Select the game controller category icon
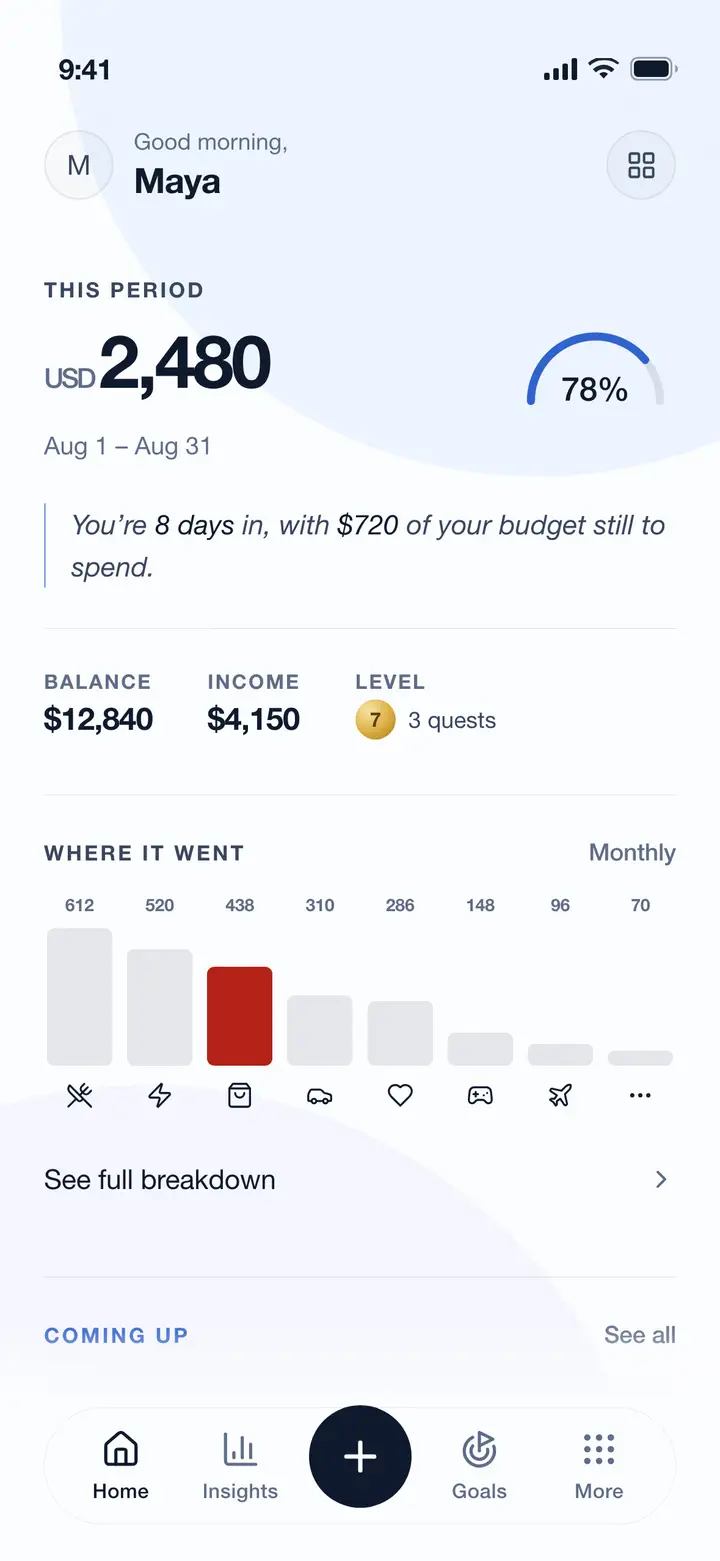 [480, 1096]
